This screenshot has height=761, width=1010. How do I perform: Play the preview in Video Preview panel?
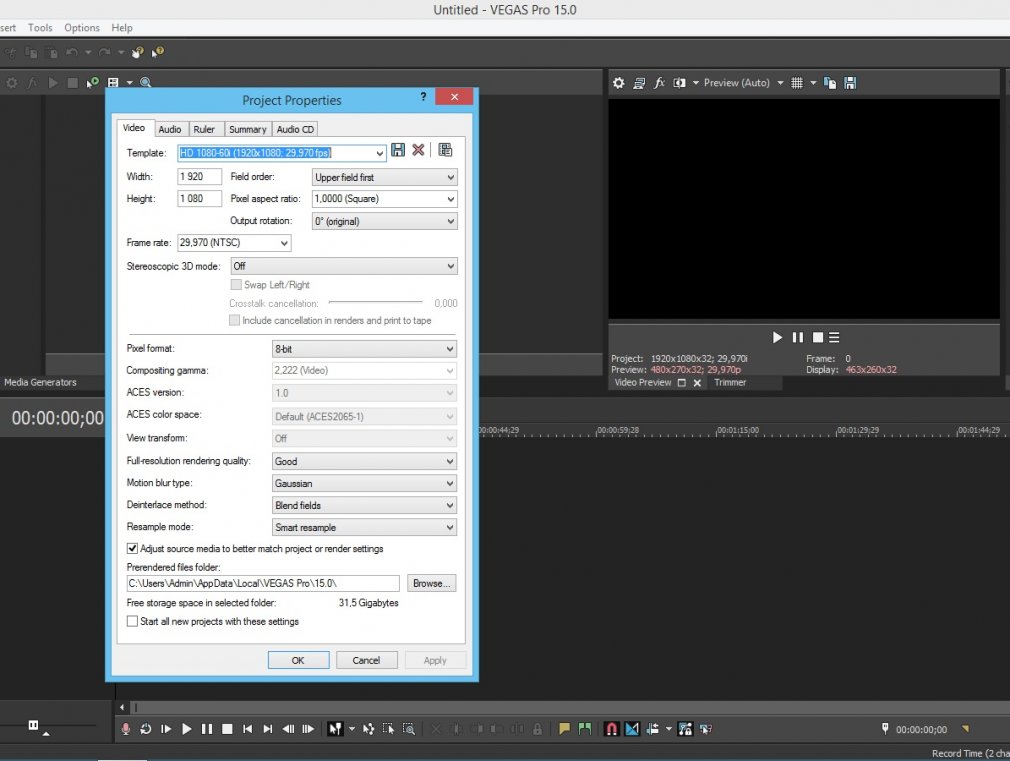coord(777,337)
